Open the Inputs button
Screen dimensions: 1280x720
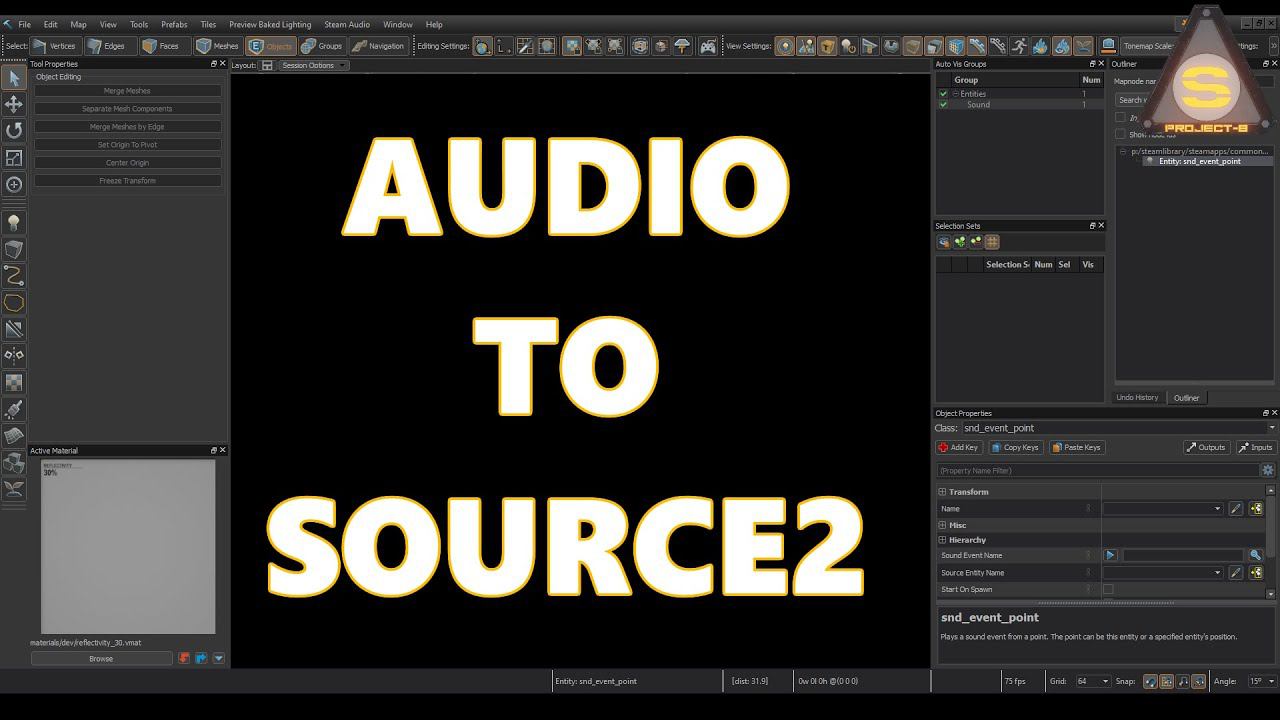tap(1256, 447)
